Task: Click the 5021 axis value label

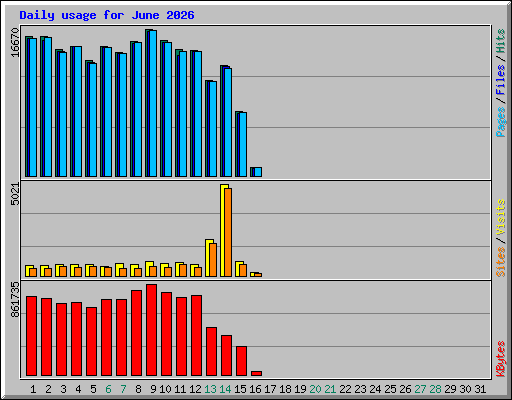Action: [15, 194]
